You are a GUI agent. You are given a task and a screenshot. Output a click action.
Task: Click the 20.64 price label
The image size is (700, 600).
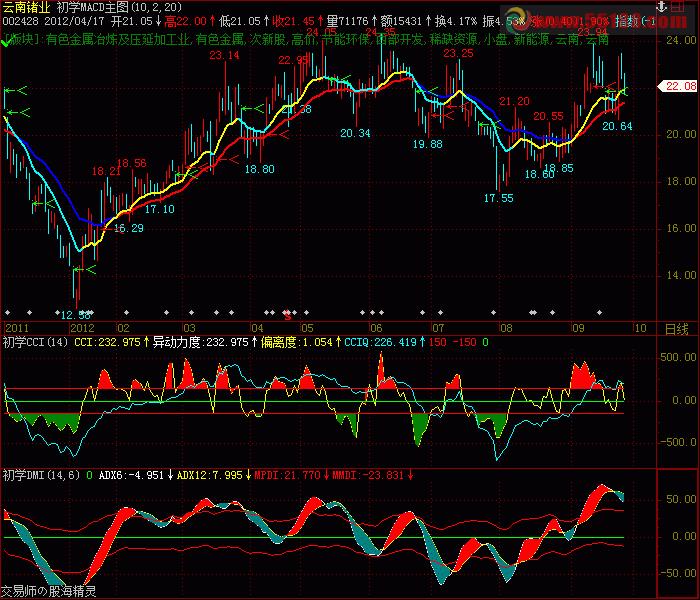click(x=617, y=126)
